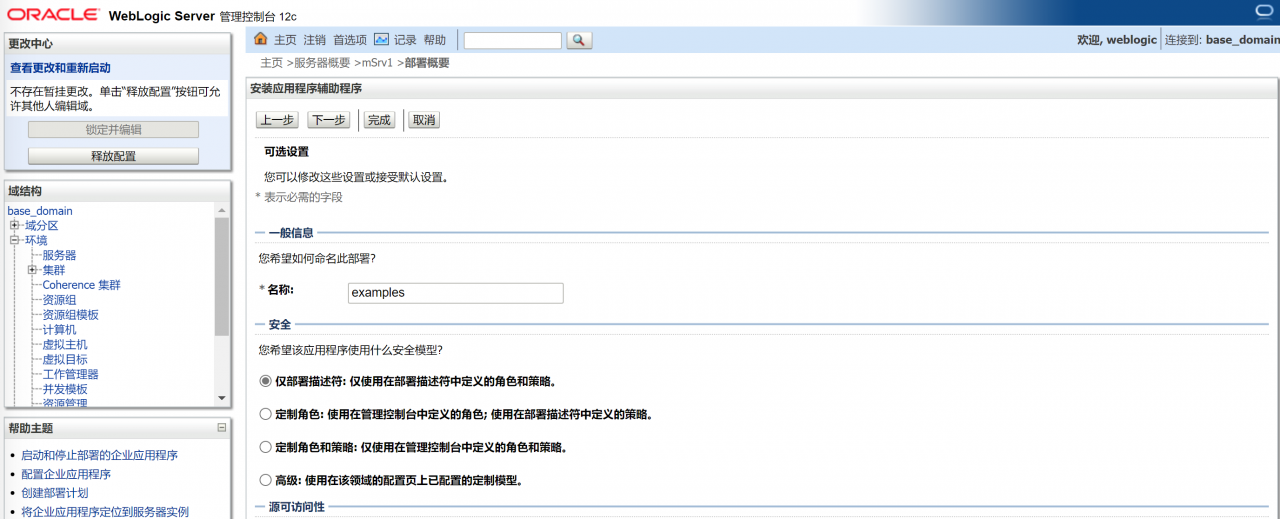1280x519 pixels.
Task: Click 域分区 tree item label
Action: (42, 226)
